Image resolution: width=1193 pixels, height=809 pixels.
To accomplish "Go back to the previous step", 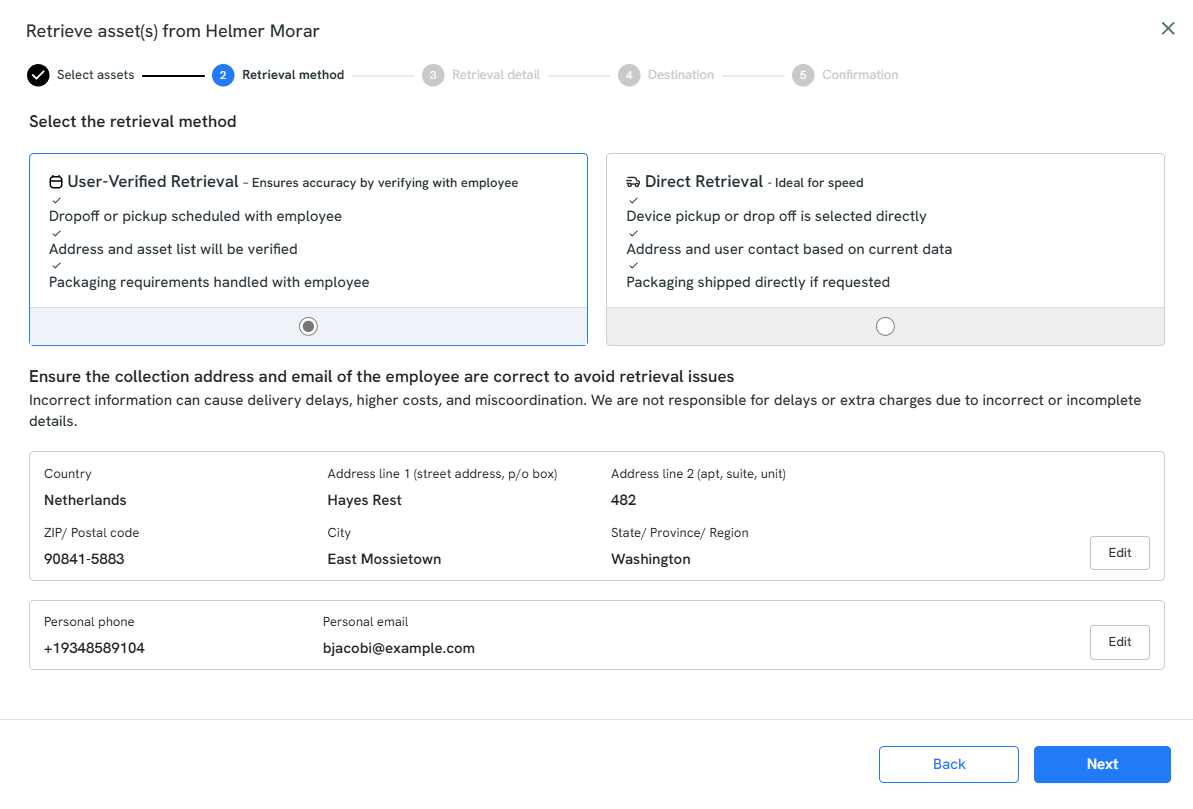I will (948, 764).
